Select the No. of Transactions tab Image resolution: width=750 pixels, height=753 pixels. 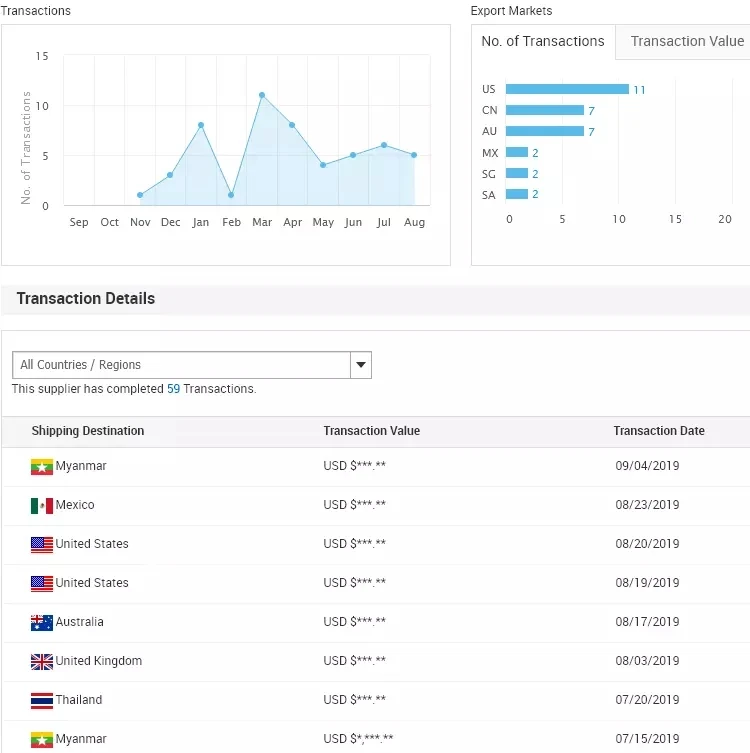point(543,42)
